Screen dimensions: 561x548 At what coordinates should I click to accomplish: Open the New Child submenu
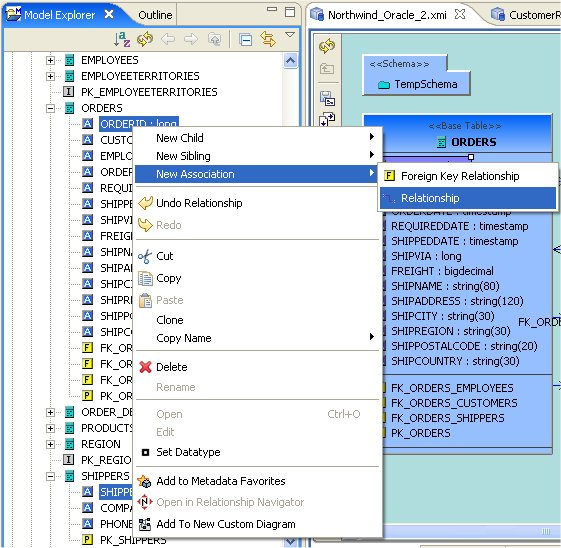pyautogui.click(x=256, y=138)
